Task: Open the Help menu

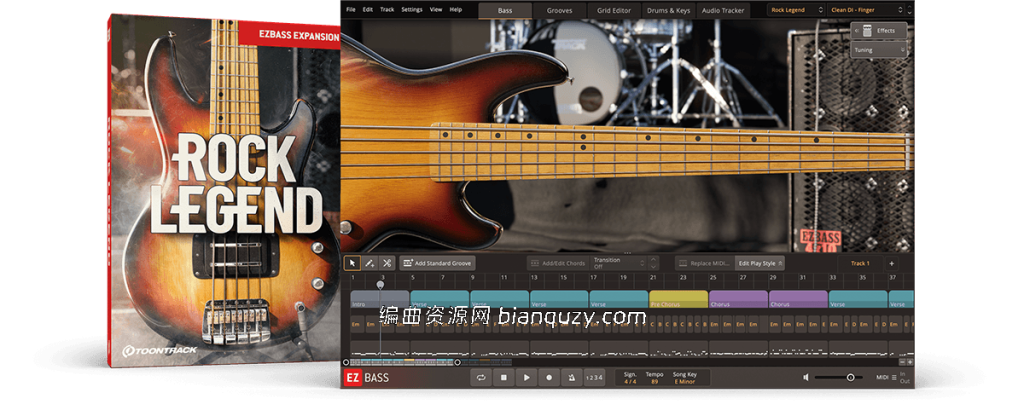Action: (456, 10)
